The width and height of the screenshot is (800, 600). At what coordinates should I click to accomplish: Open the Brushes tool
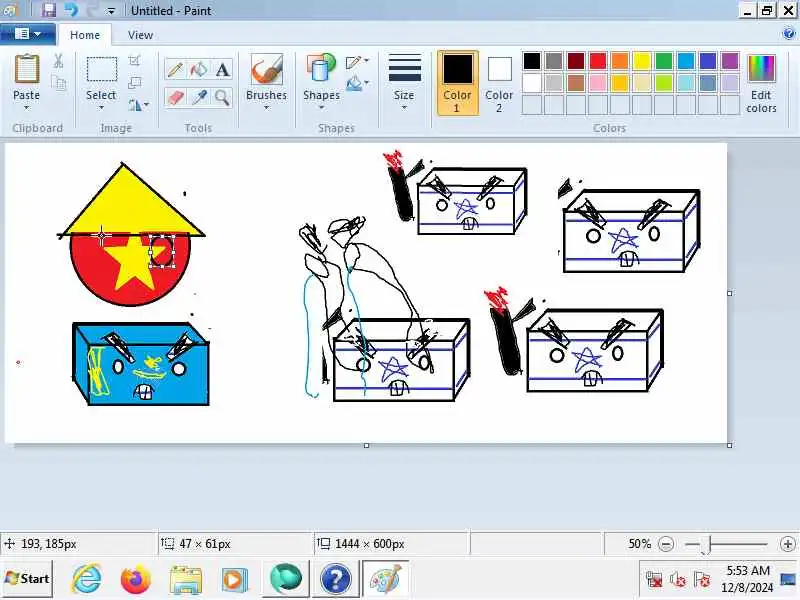point(266,69)
